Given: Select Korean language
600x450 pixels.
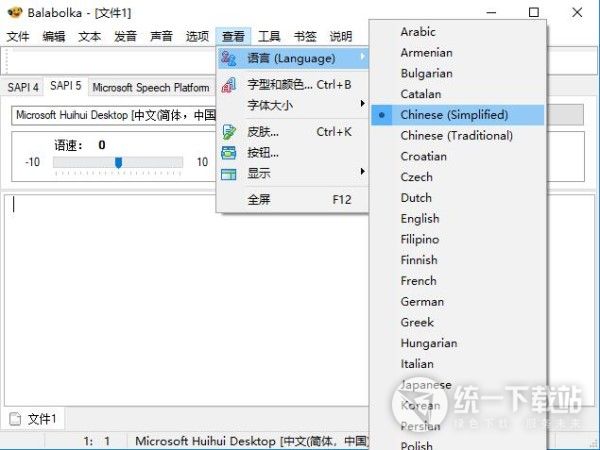Looking at the screenshot, I should tap(458, 405).
